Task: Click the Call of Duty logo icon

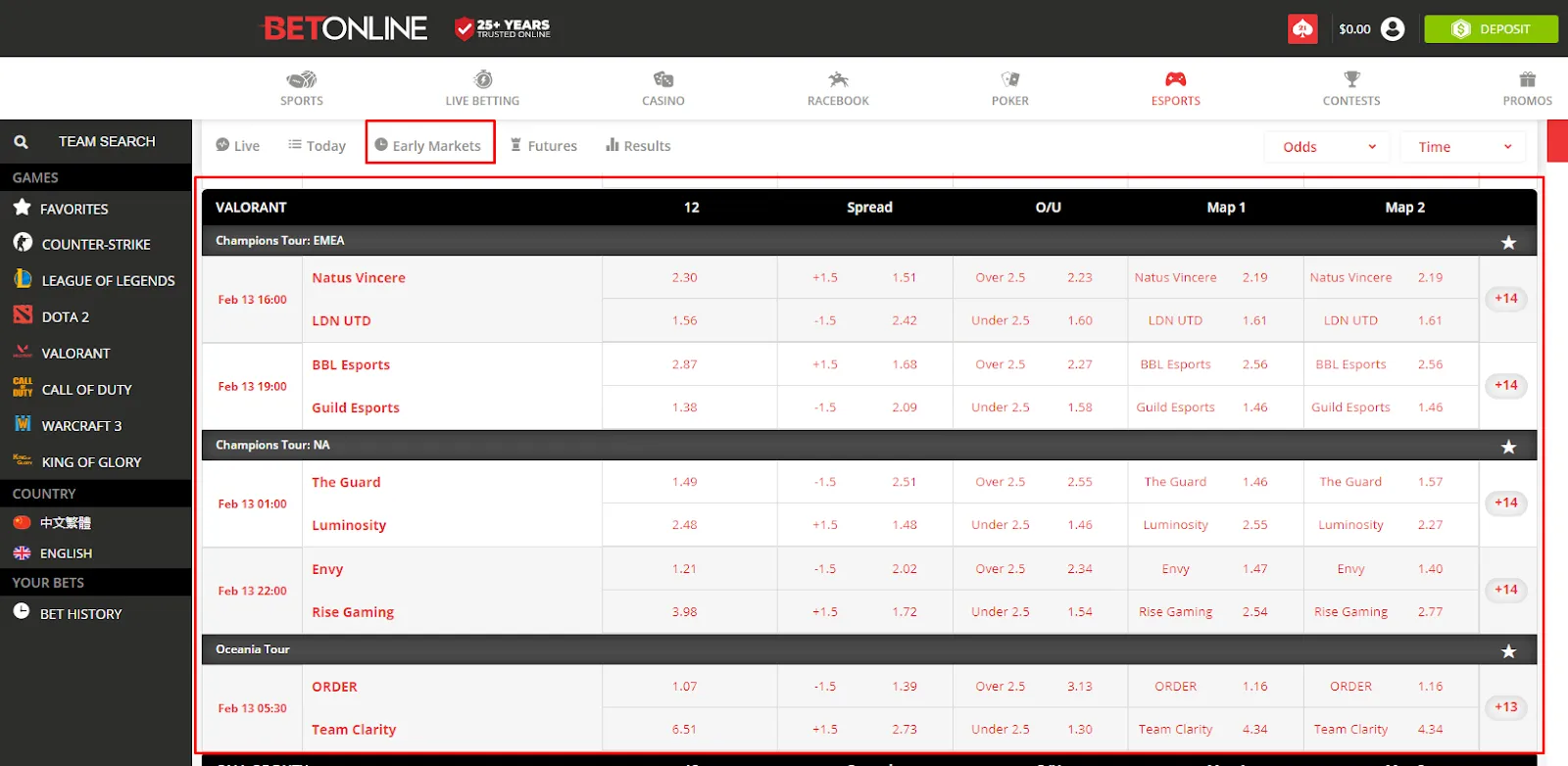Action: click(23, 387)
